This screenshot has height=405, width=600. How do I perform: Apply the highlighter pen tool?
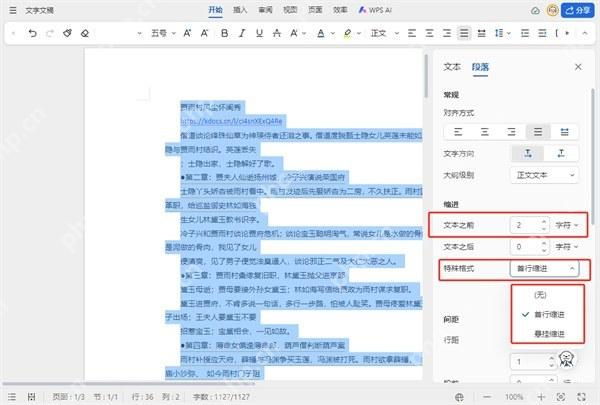(x=347, y=33)
